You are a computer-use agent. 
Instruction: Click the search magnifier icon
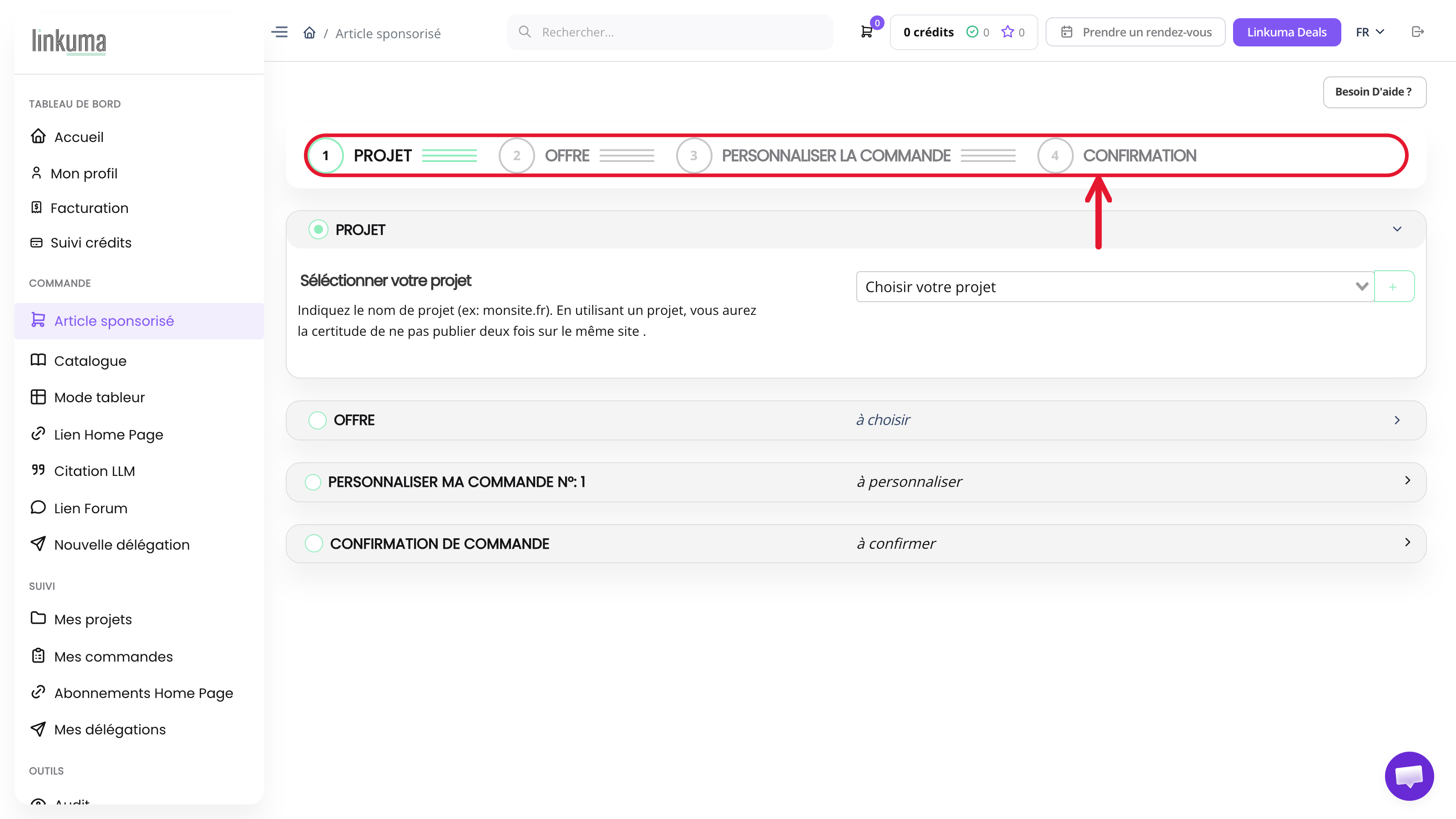[x=525, y=32]
